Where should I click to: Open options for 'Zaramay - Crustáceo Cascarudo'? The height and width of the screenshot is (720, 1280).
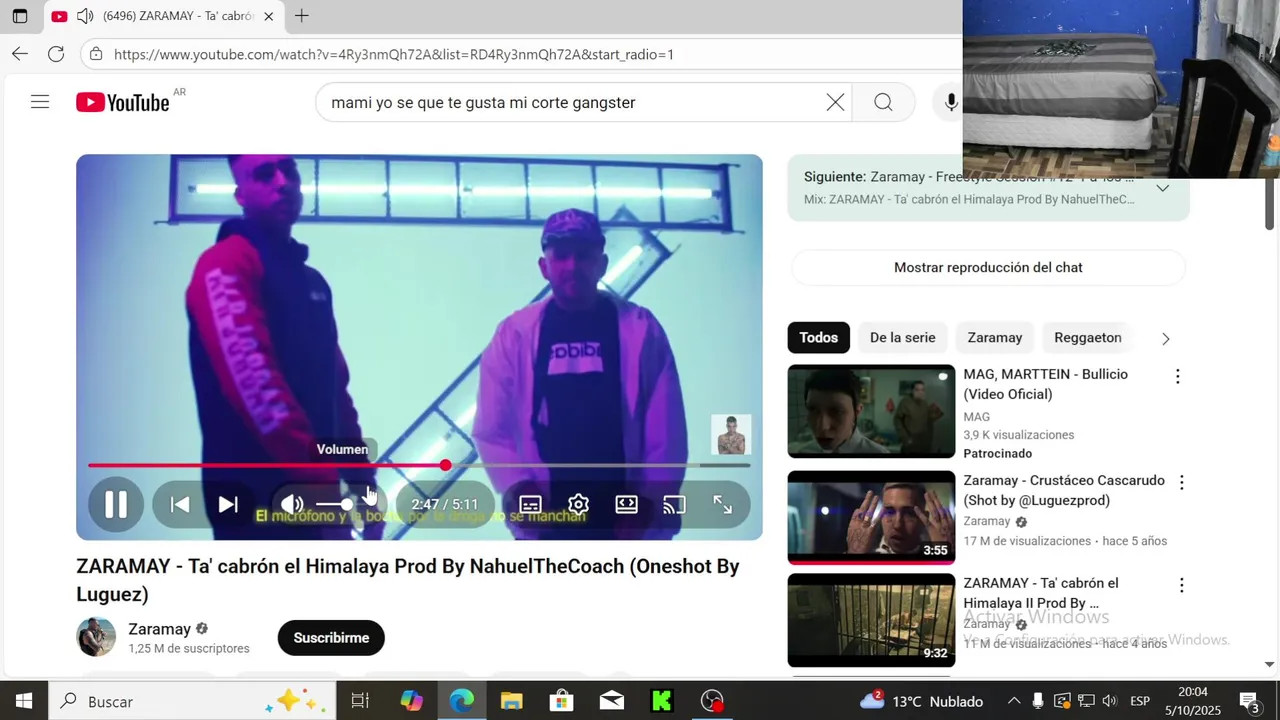pos(1181,483)
